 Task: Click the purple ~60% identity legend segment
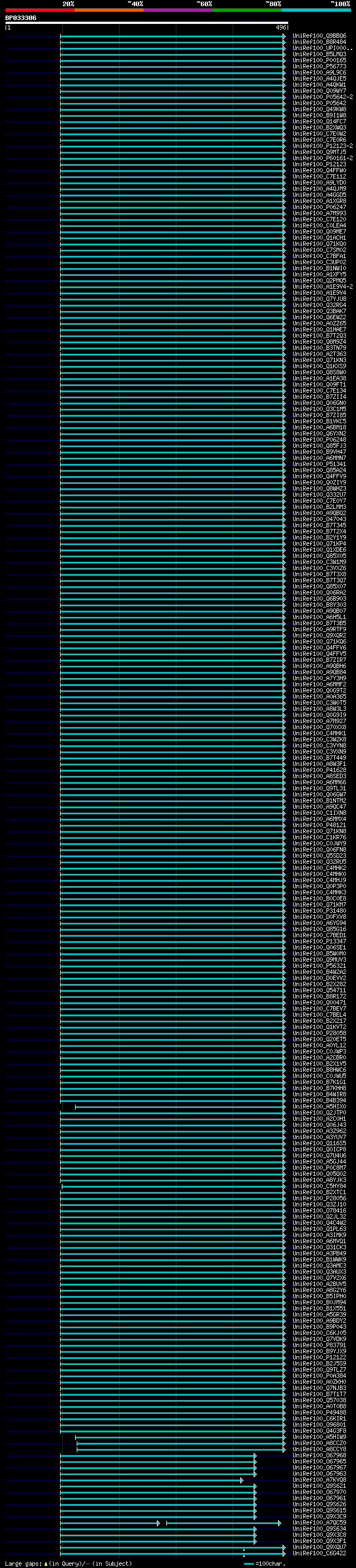coord(177,10)
